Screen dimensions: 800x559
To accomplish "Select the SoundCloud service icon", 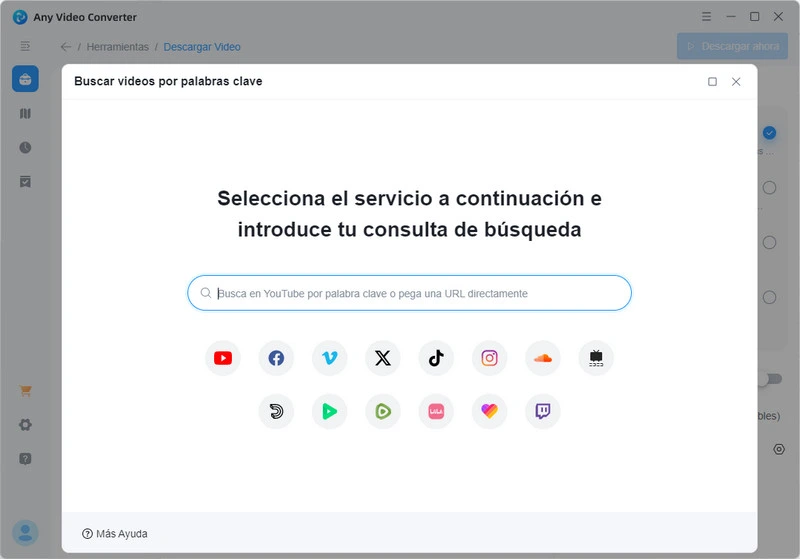I will [543, 358].
